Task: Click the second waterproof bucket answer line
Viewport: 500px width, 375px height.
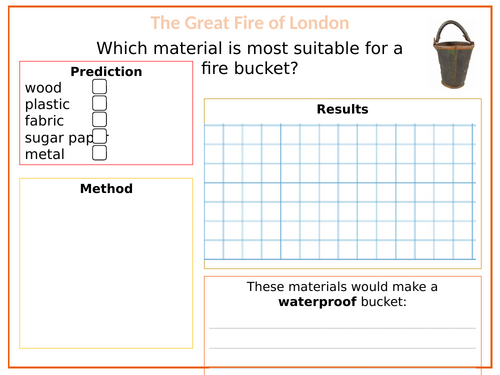Action: pos(343,348)
